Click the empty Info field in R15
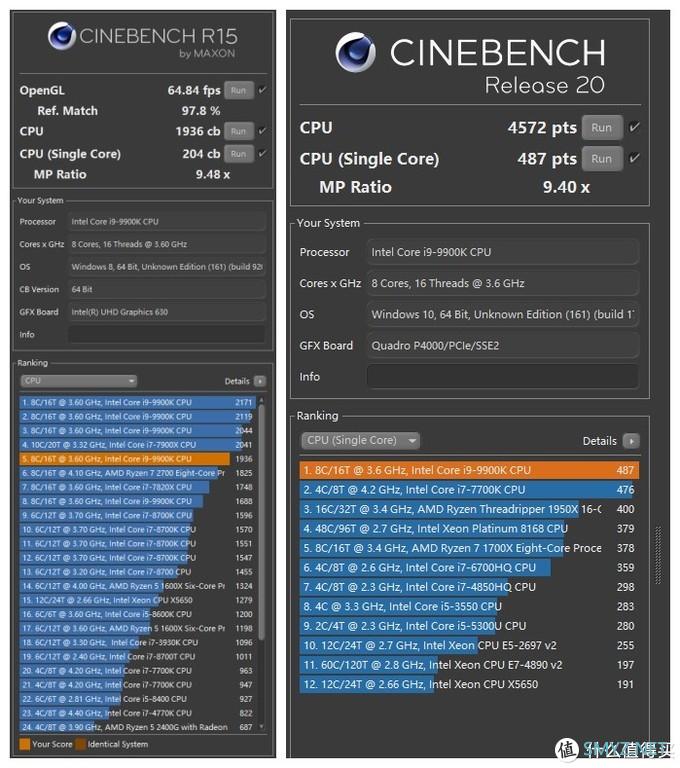This screenshot has width=680, height=768. [167, 335]
